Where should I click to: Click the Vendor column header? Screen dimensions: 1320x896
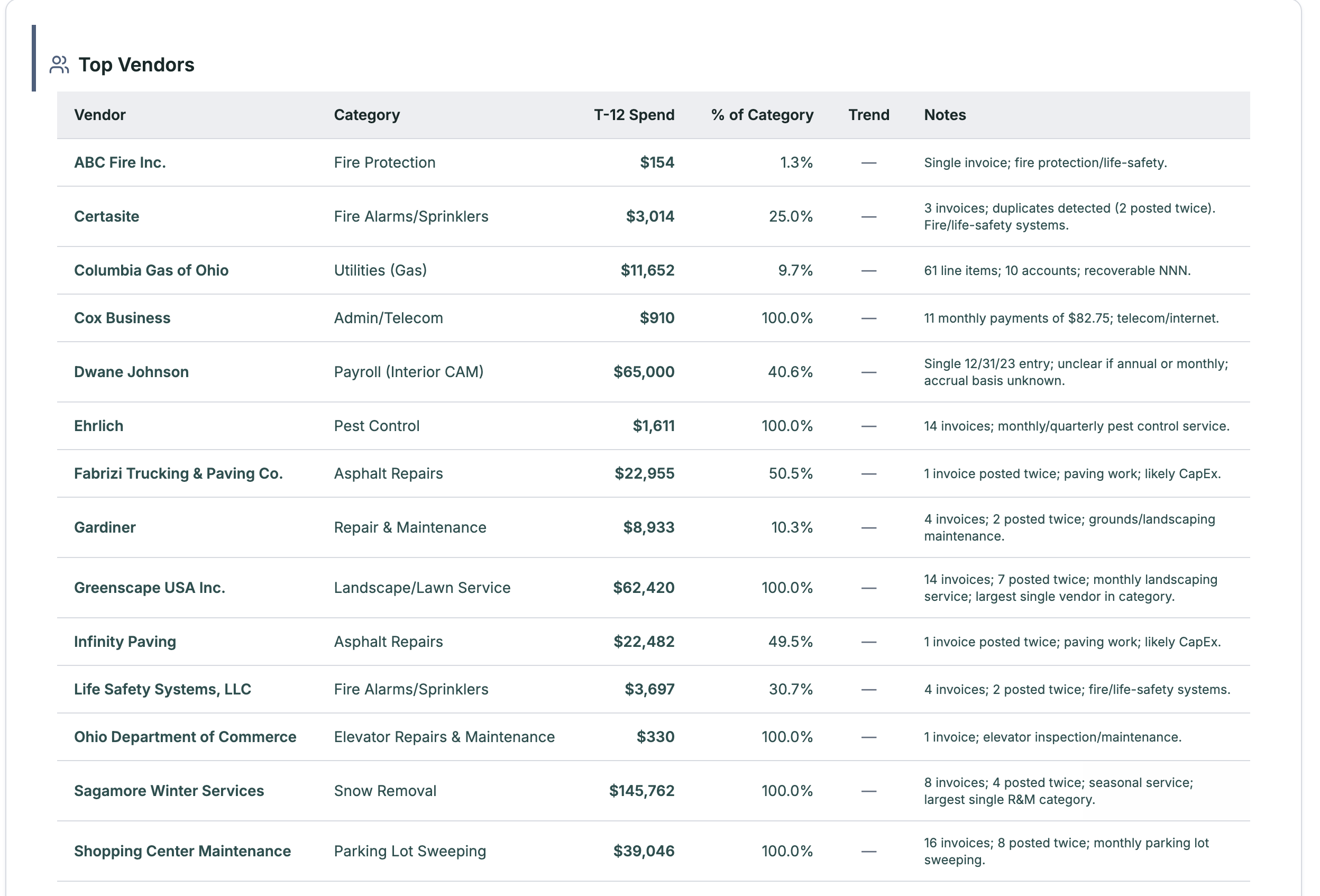click(x=100, y=115)
